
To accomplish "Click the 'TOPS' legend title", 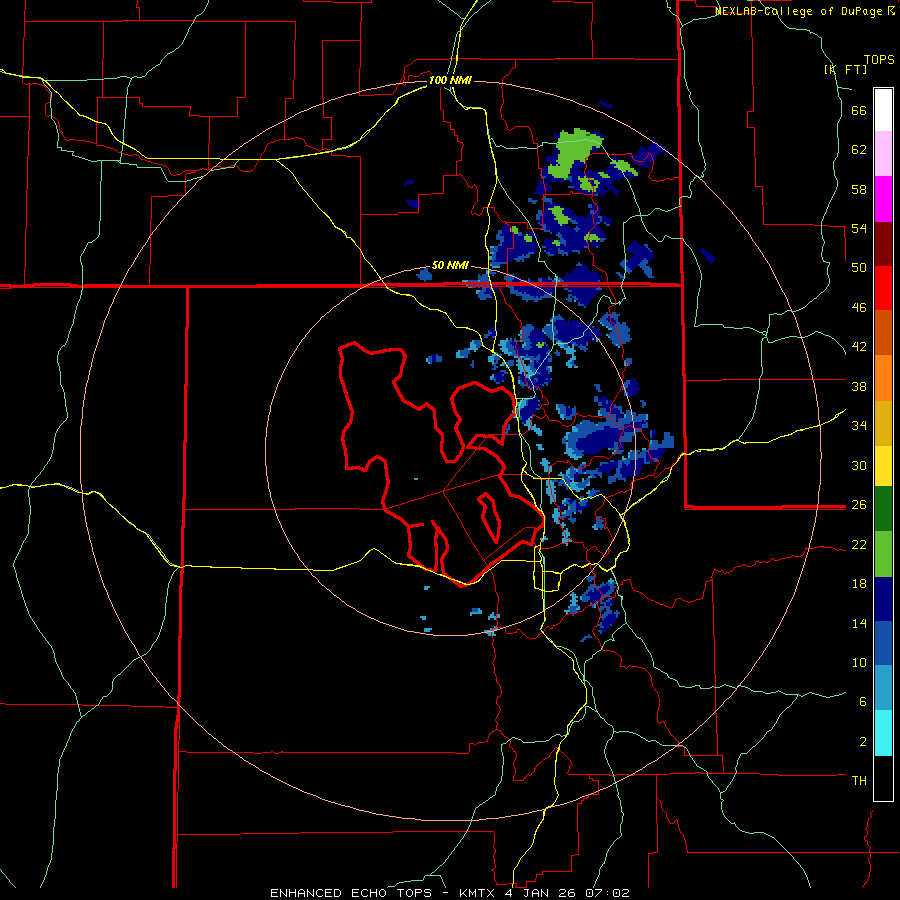I will pos(879,59).
